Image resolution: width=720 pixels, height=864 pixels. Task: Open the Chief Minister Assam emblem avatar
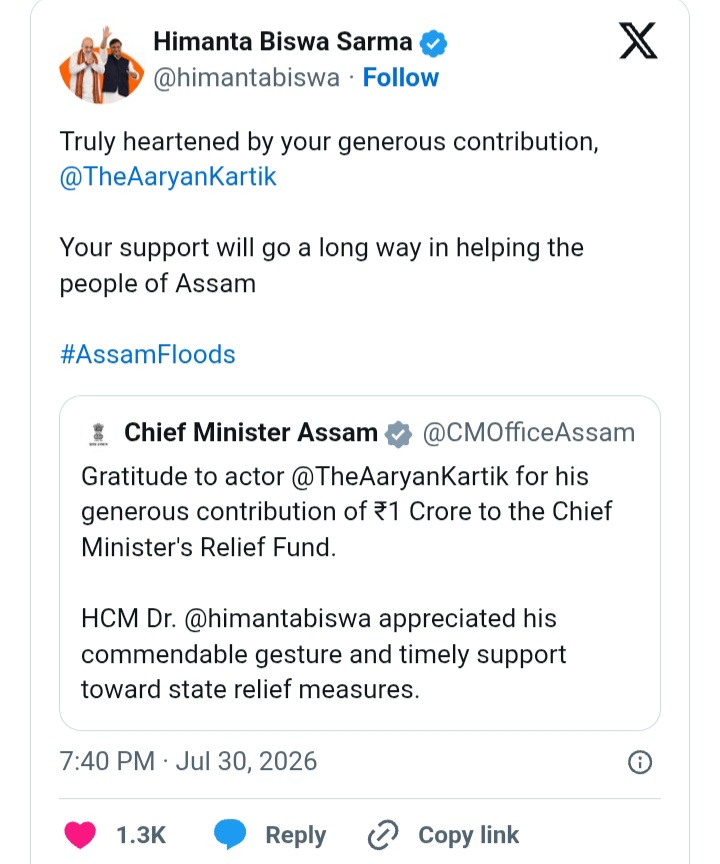tap(99, 434)
